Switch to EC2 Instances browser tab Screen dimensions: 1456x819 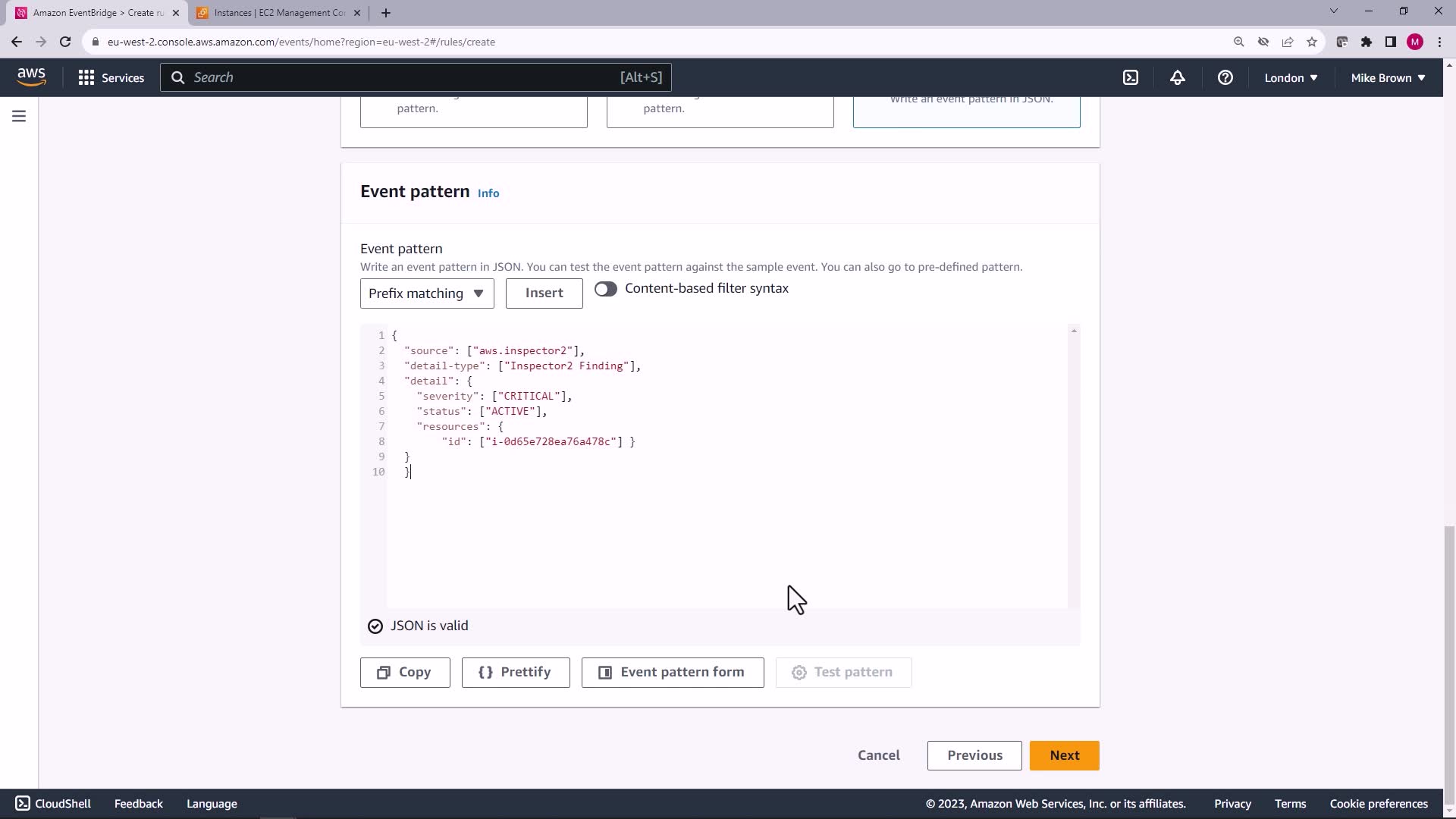pos(279,13)
